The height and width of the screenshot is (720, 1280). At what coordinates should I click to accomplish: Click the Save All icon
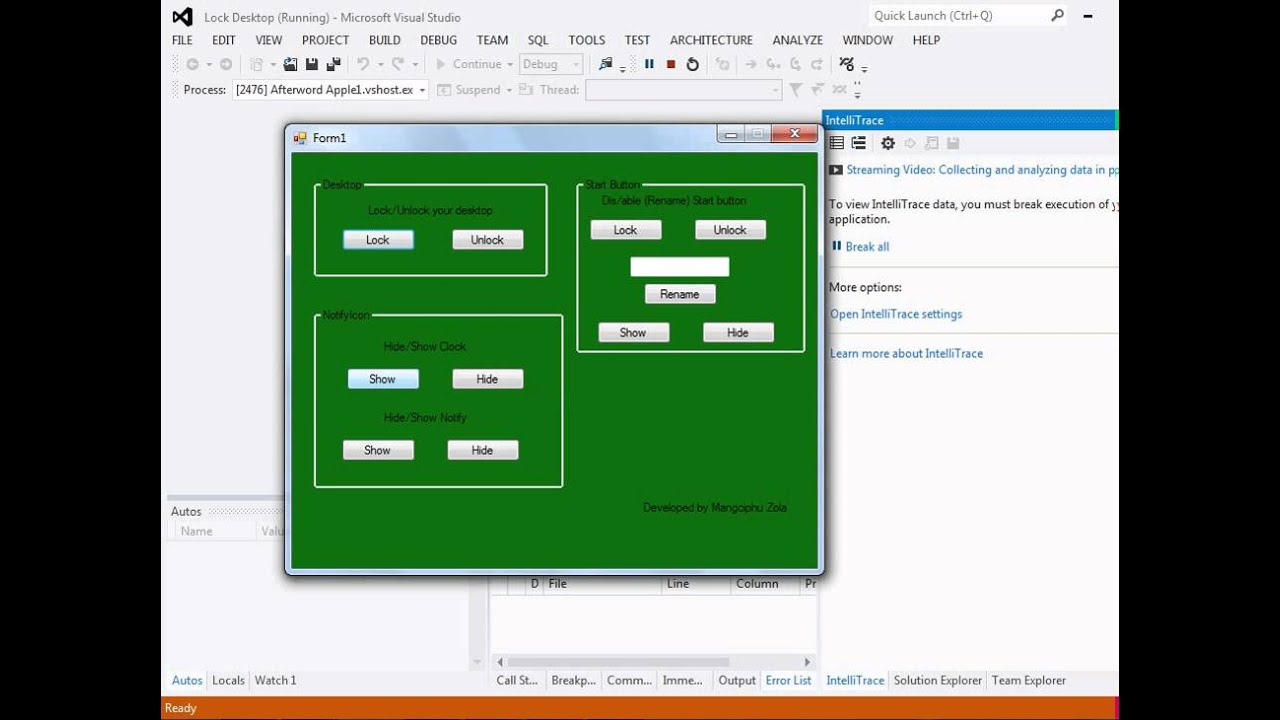(x=334, y=64)
